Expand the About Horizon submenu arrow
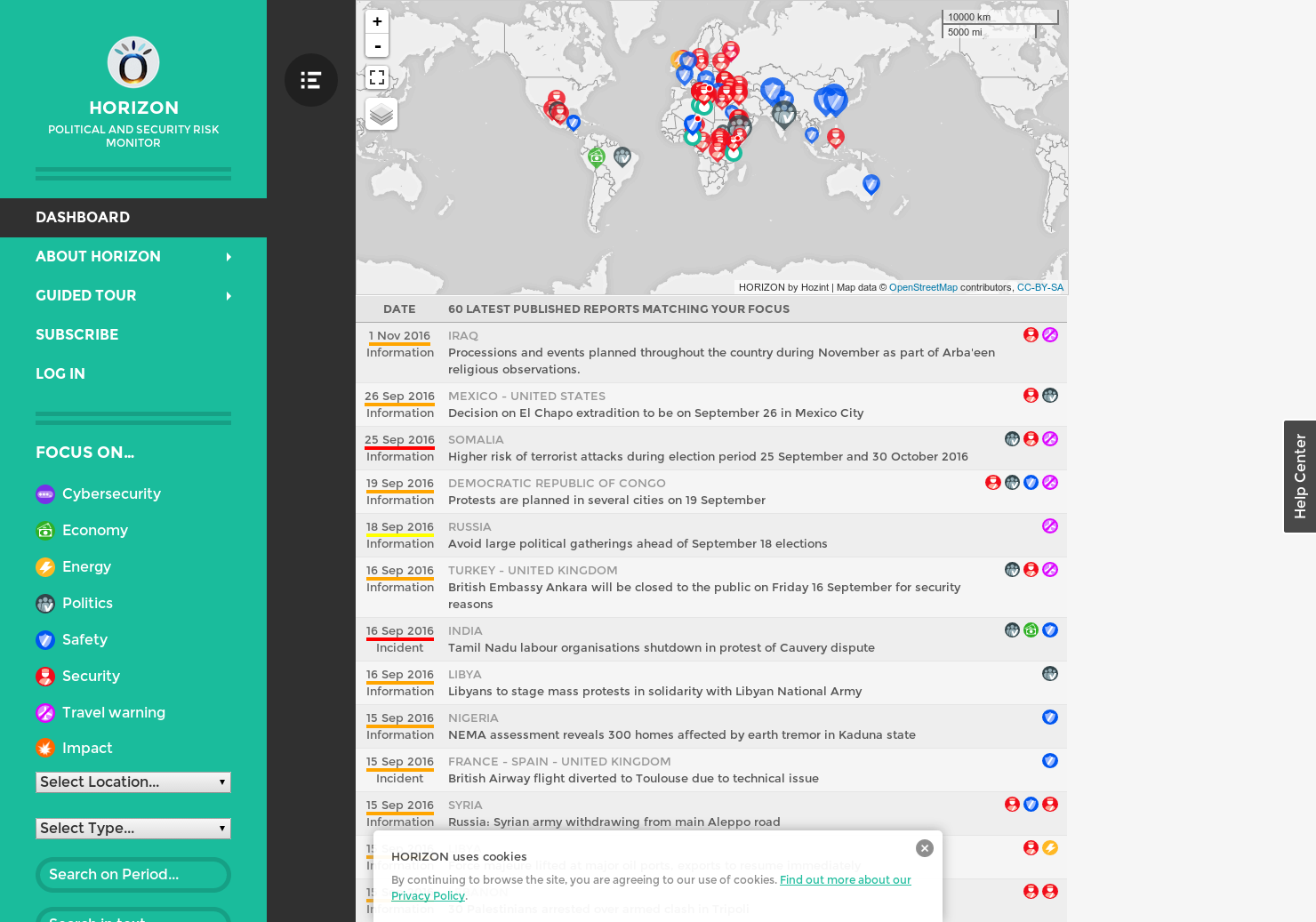The height and width of the screenshot is (922, 1316). coord(229,257)
